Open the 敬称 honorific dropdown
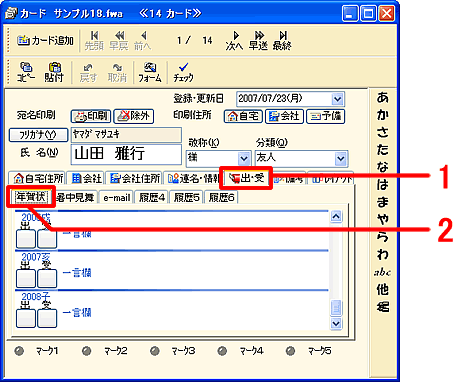Screen dimensions: 463x382 (x=244, y=158)
